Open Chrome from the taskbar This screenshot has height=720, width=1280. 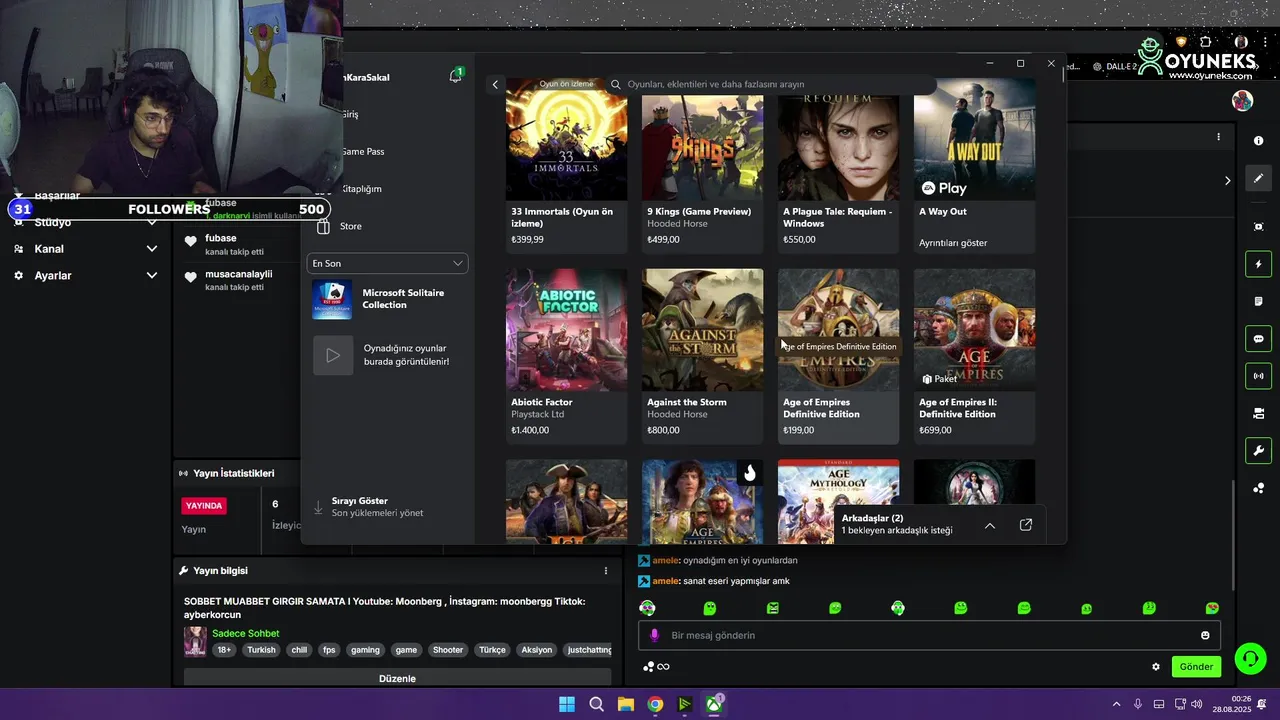click(655, 704)
